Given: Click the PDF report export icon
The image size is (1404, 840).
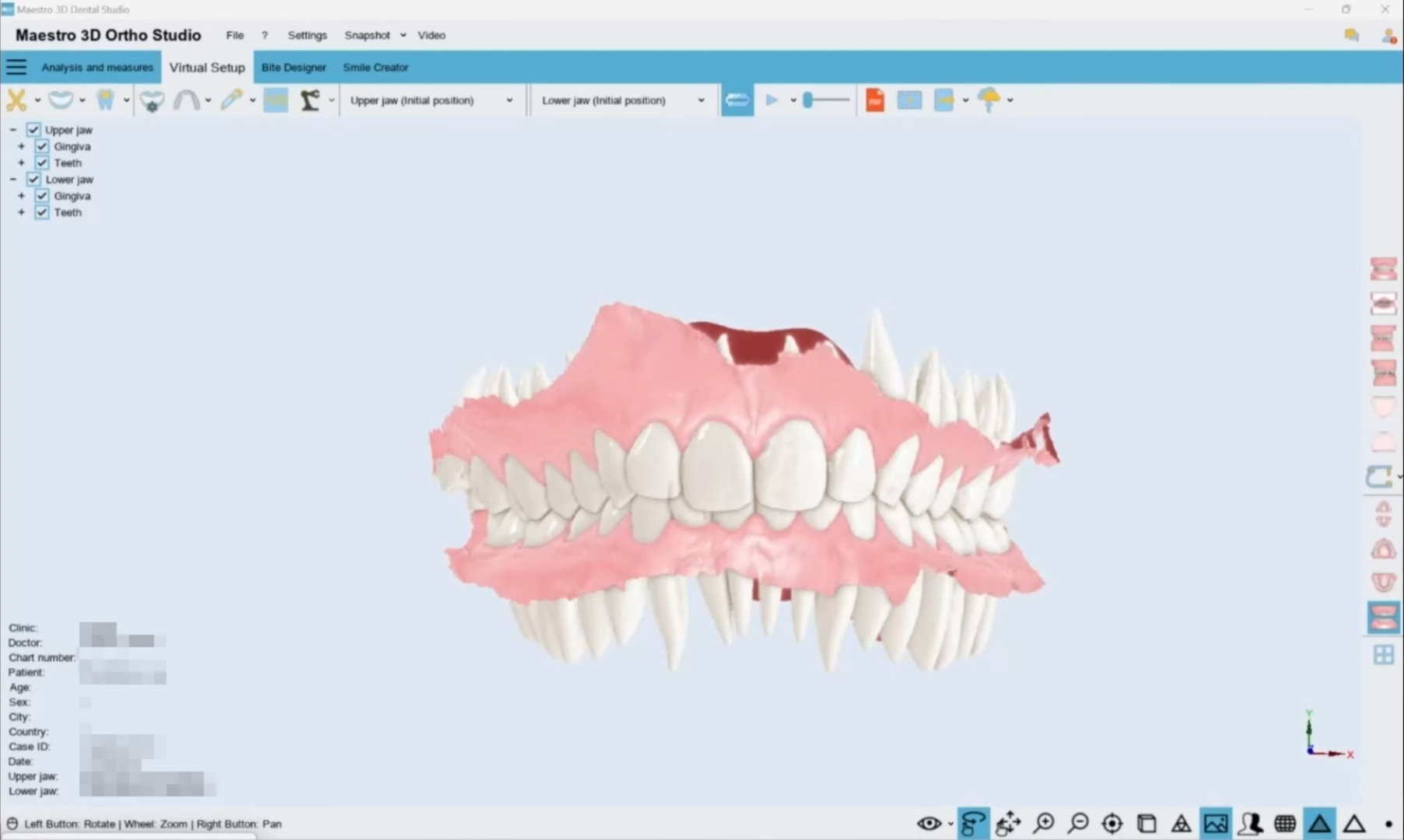Looking at the screenshot, I should [875, 100].
